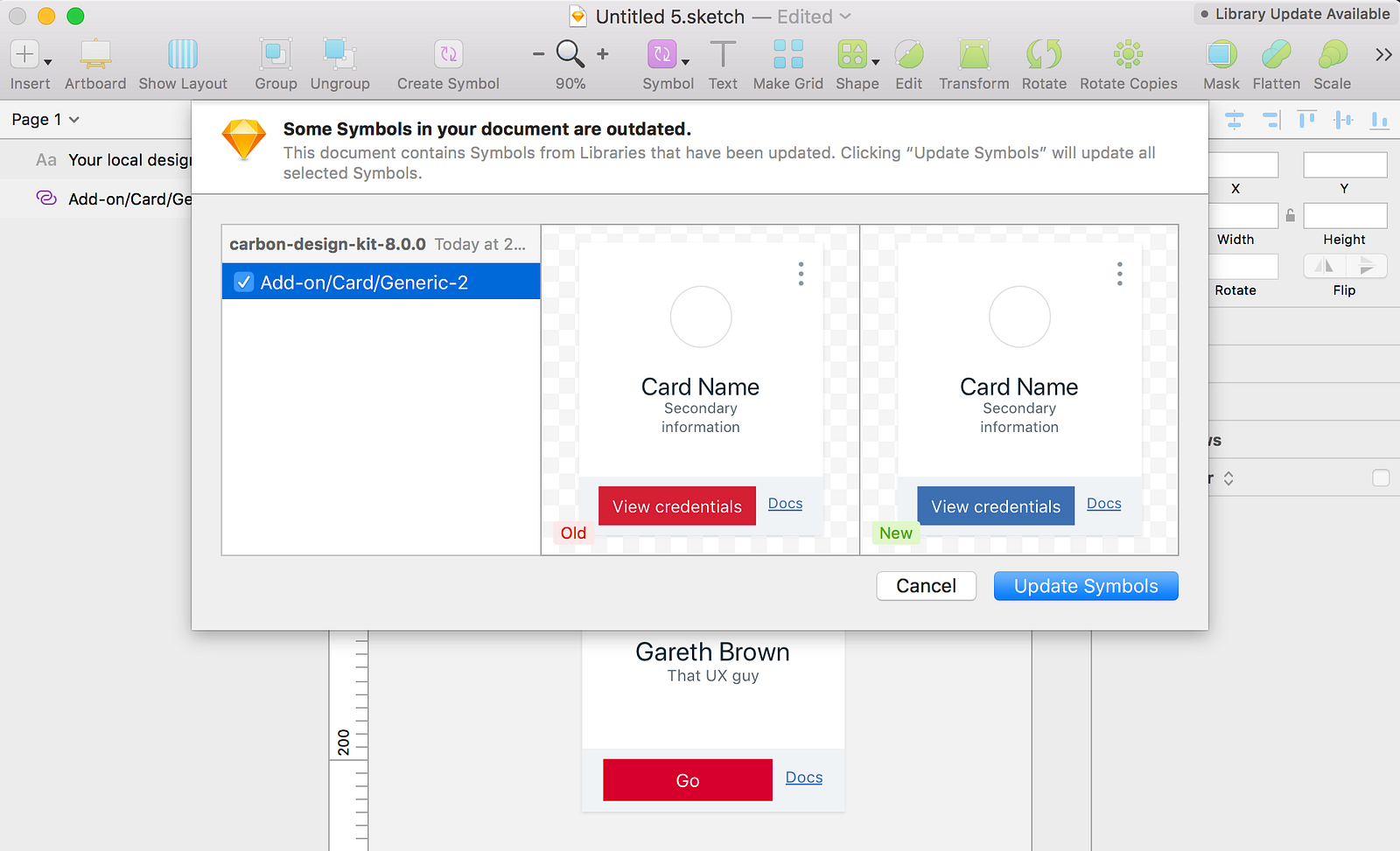Open the Shape tool icon
This screenshot has width=1400, height=851.
(x=851, y=54)
